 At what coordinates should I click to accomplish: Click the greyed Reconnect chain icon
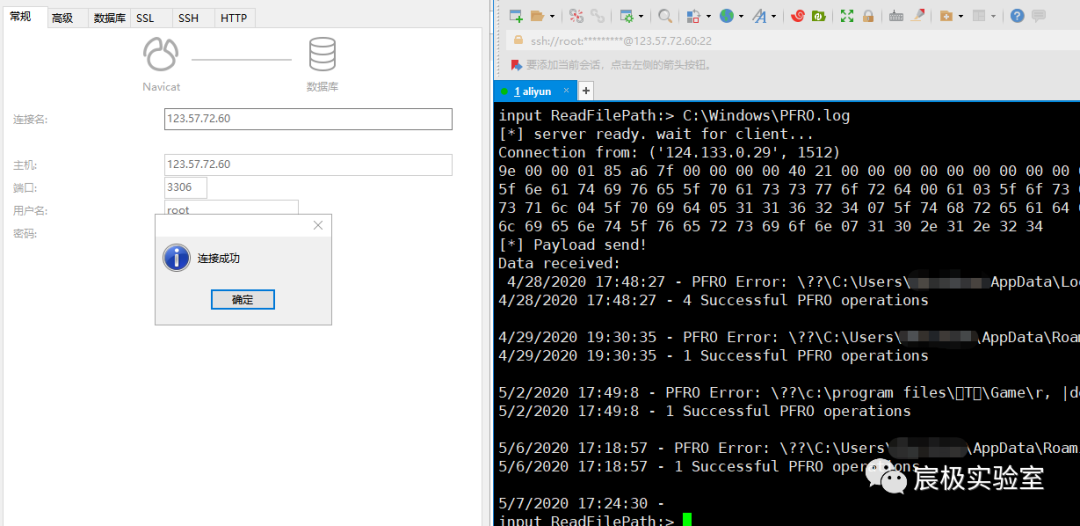point(598,16)
